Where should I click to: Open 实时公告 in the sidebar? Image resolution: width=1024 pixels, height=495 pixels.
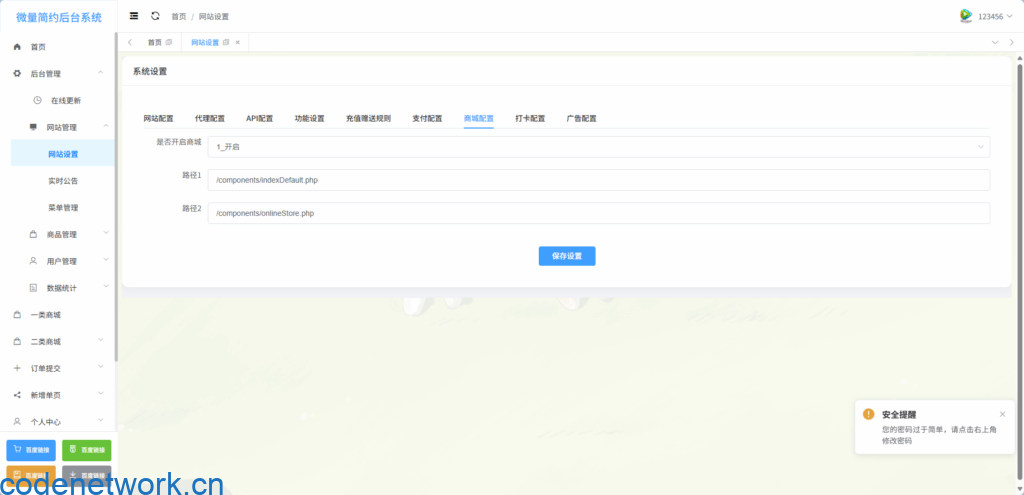tap(63, 181)
